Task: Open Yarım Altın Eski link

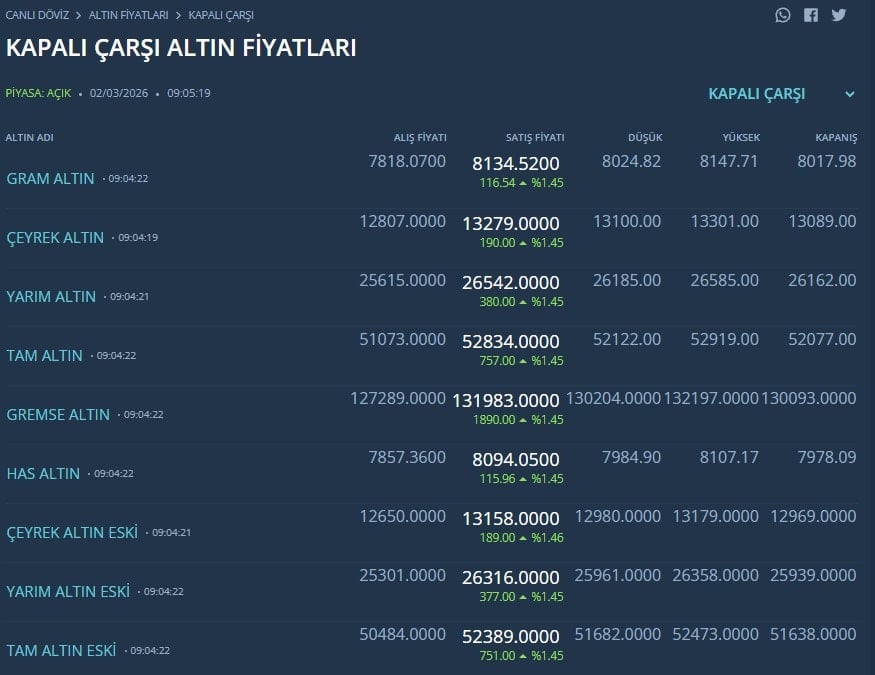Action: 68,591
